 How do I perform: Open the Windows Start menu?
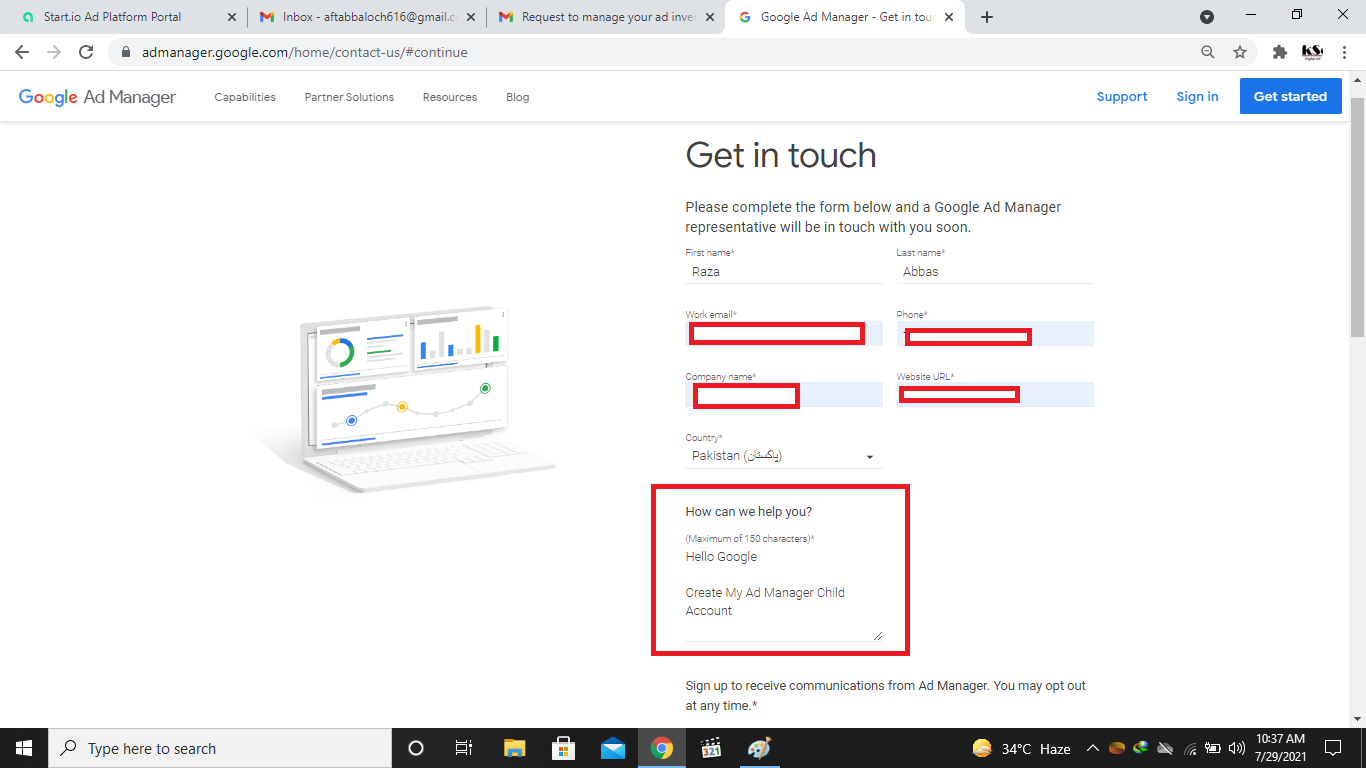(24, 748)
